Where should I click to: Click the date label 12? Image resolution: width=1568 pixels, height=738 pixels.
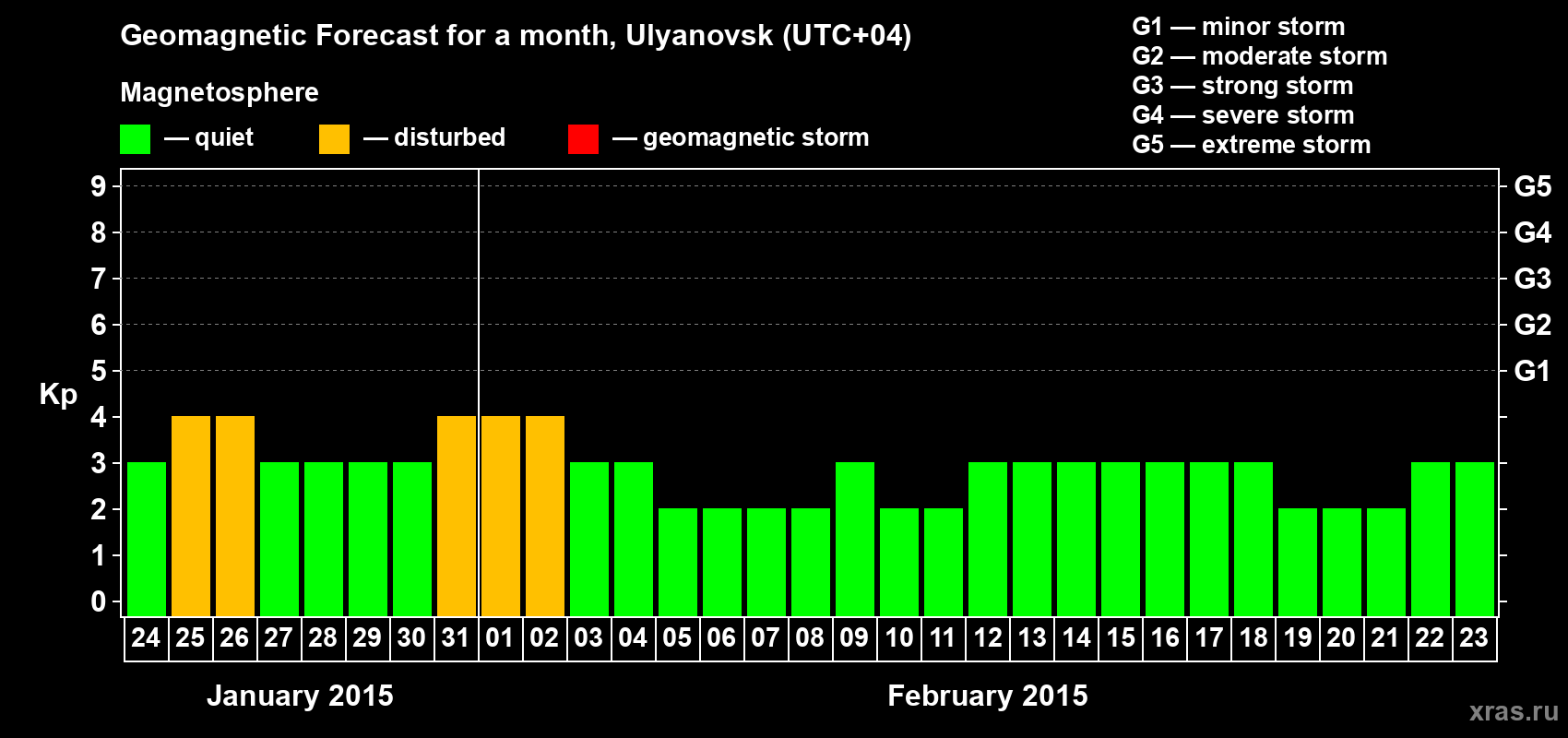[x=987, y=637]
